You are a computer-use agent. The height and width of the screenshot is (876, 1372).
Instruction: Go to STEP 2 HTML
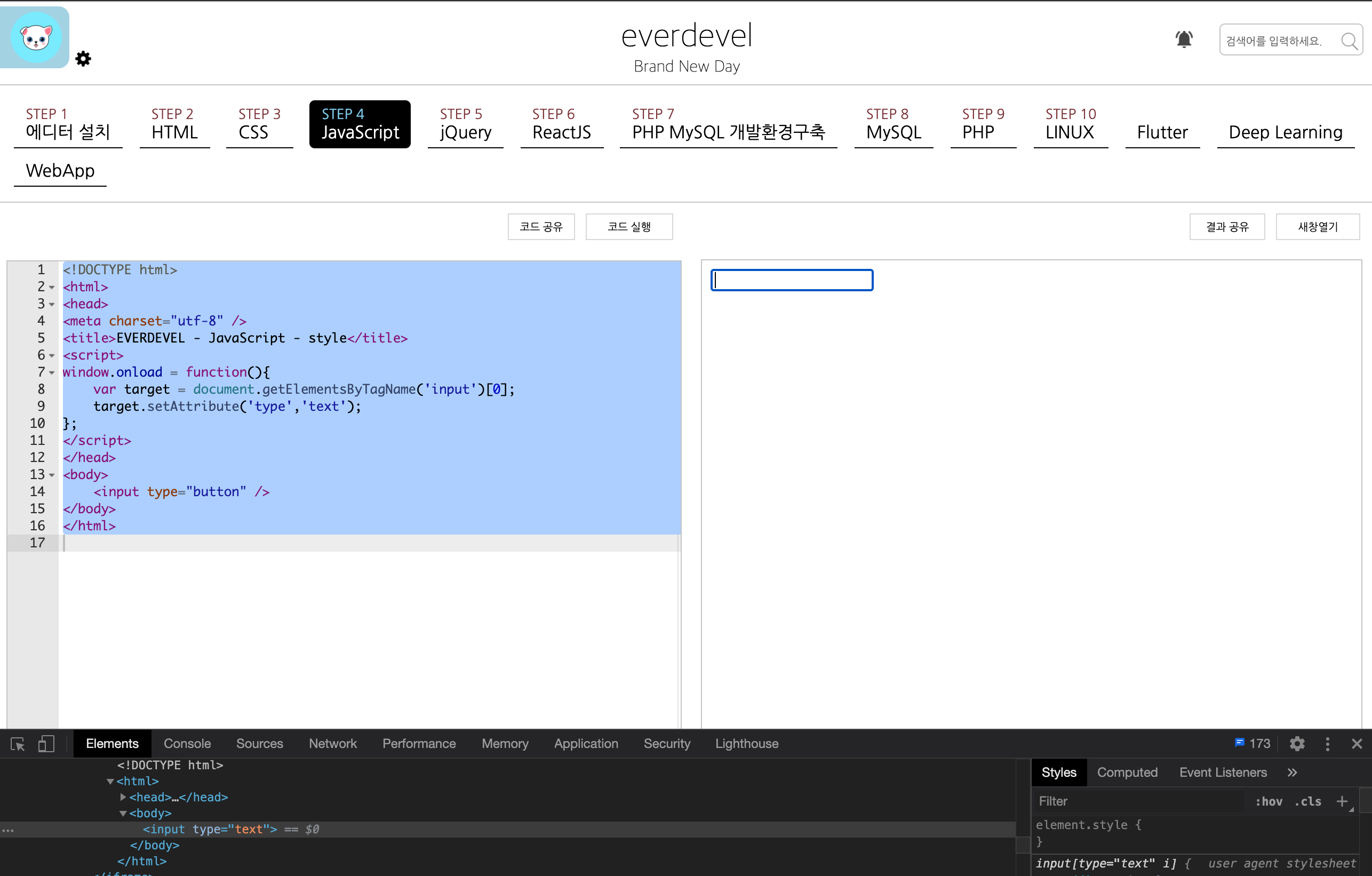point(174,124)
